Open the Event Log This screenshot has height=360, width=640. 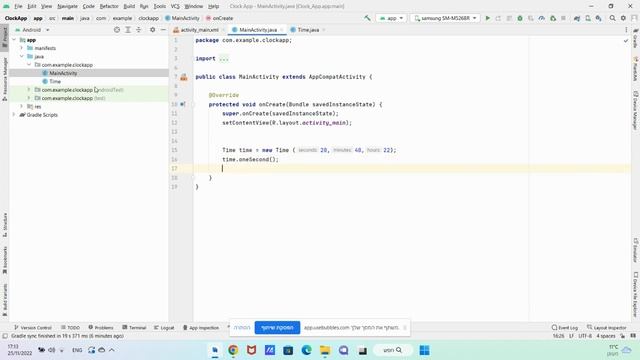tap(564, 327)
